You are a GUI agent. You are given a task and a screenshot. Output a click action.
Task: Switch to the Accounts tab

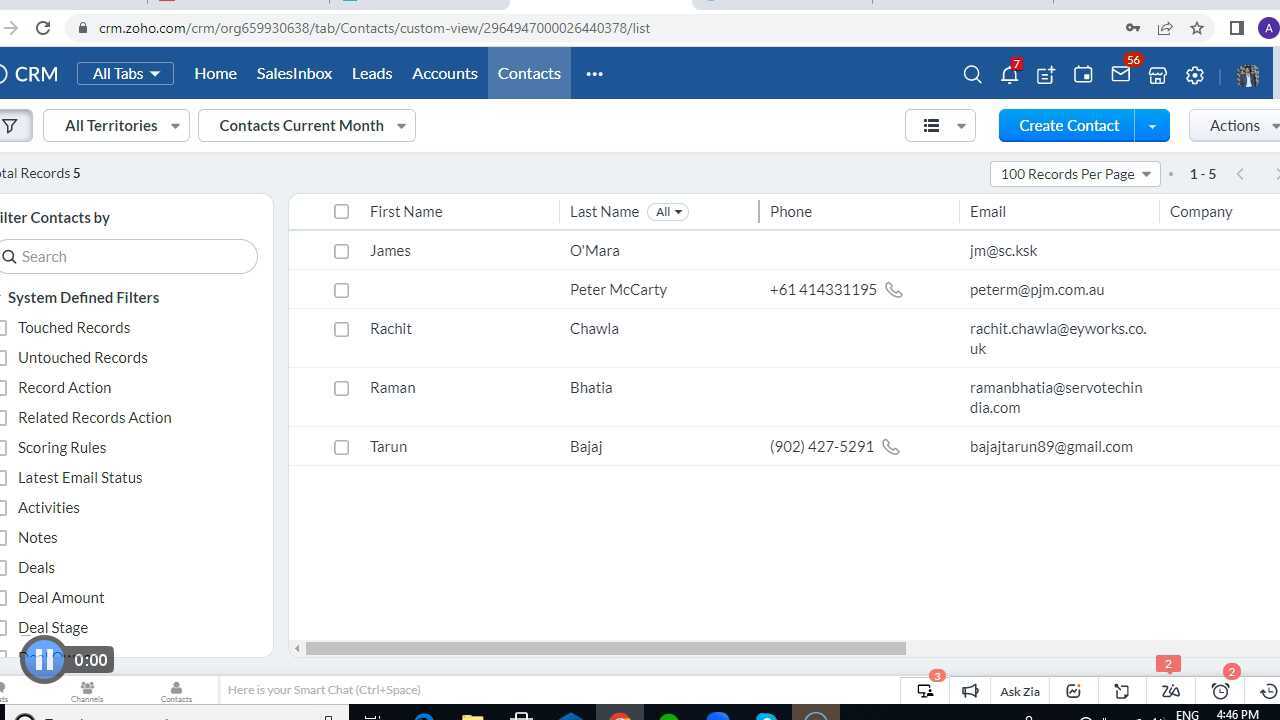(x=444, y=73)
